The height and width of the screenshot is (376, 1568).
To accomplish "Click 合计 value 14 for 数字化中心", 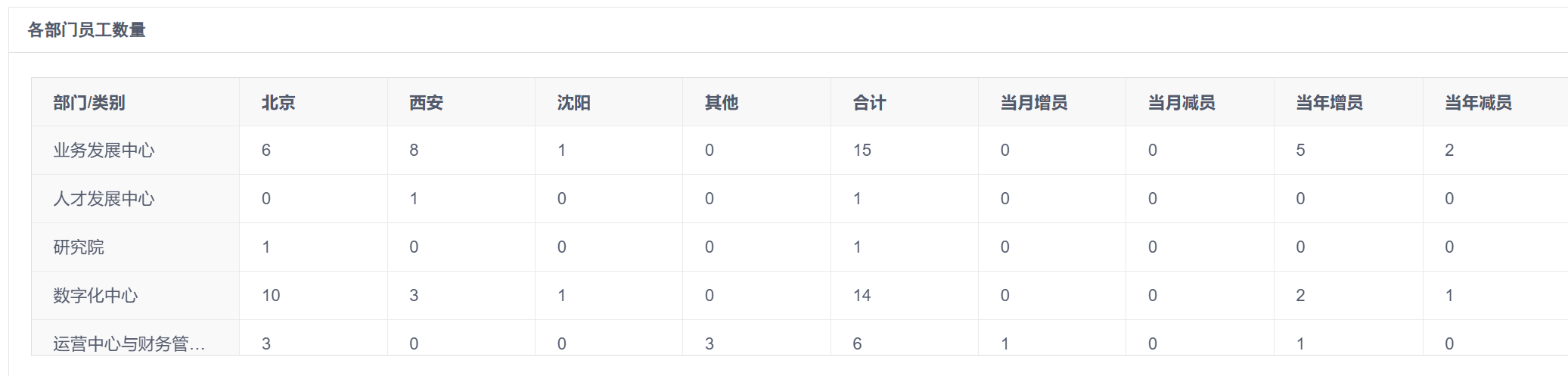I will pos(862,296).
